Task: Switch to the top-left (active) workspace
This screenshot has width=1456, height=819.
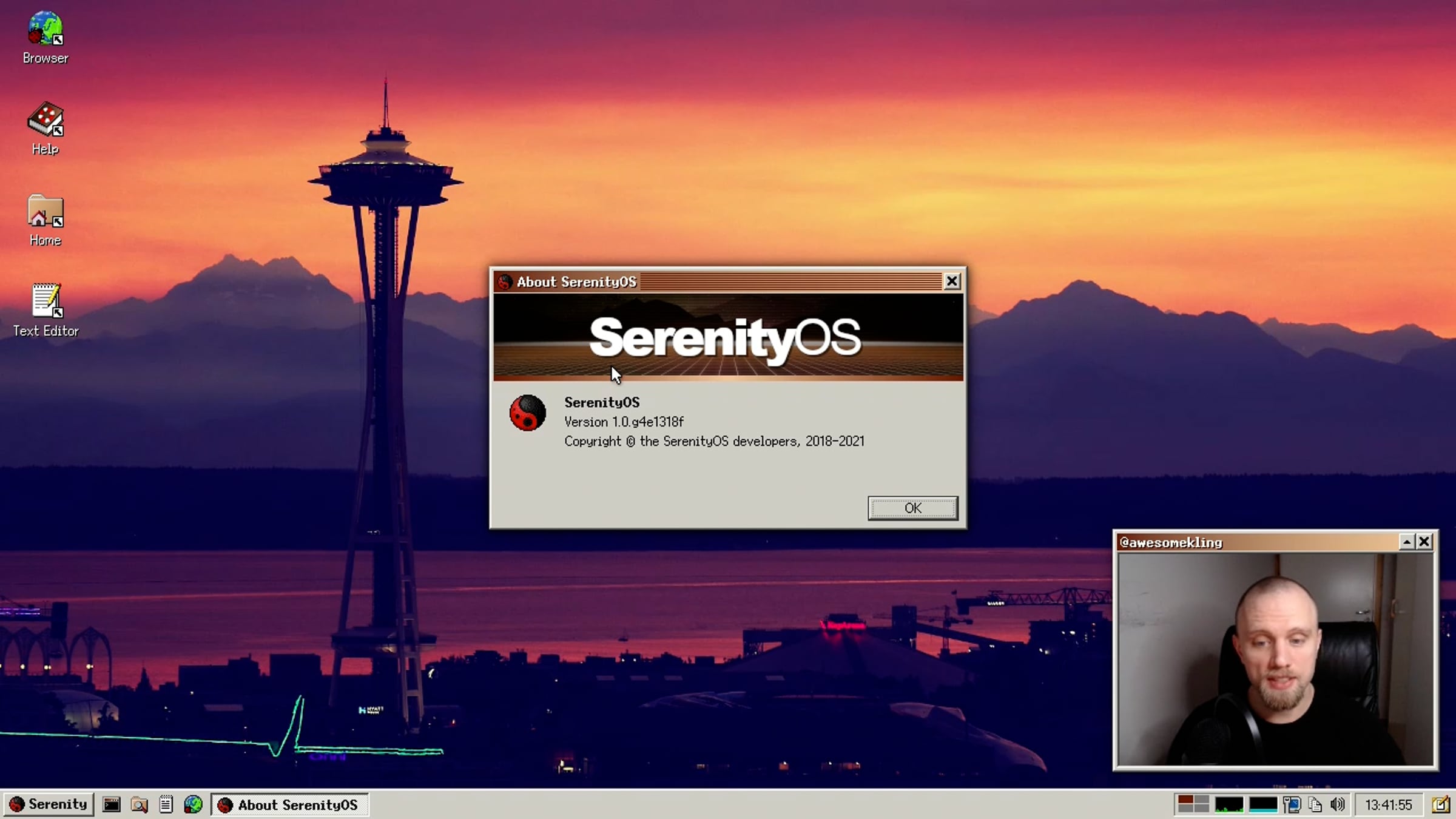Action: 1185,800
